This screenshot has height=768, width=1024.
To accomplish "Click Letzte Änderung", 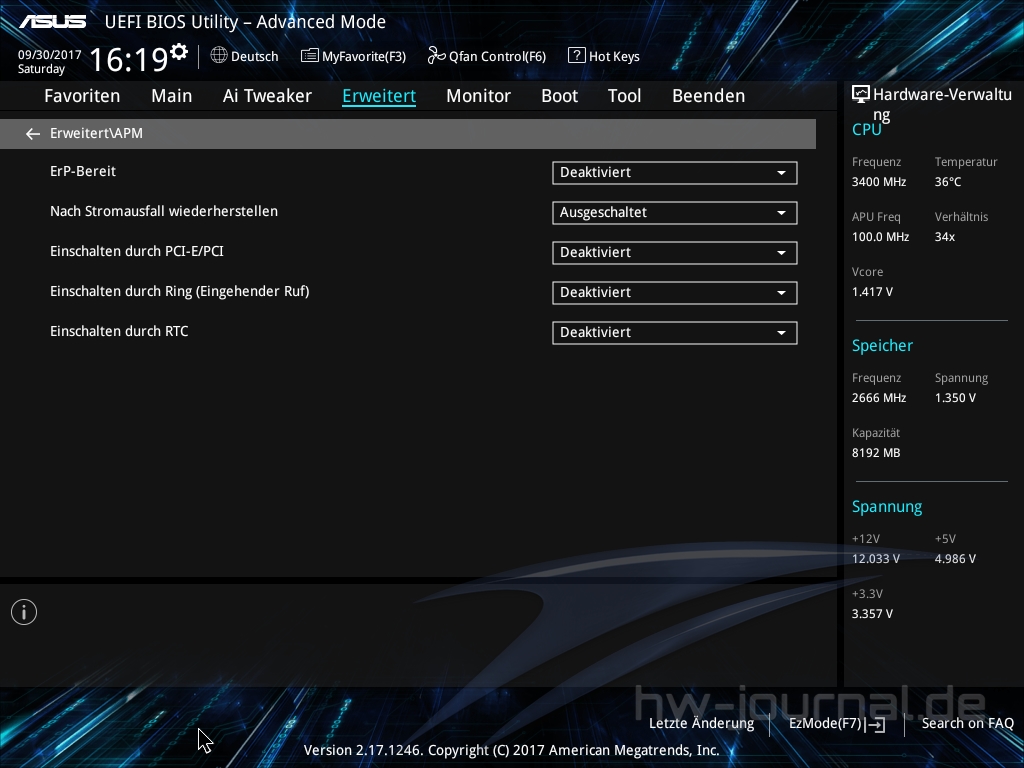I will tap(701, 724).
